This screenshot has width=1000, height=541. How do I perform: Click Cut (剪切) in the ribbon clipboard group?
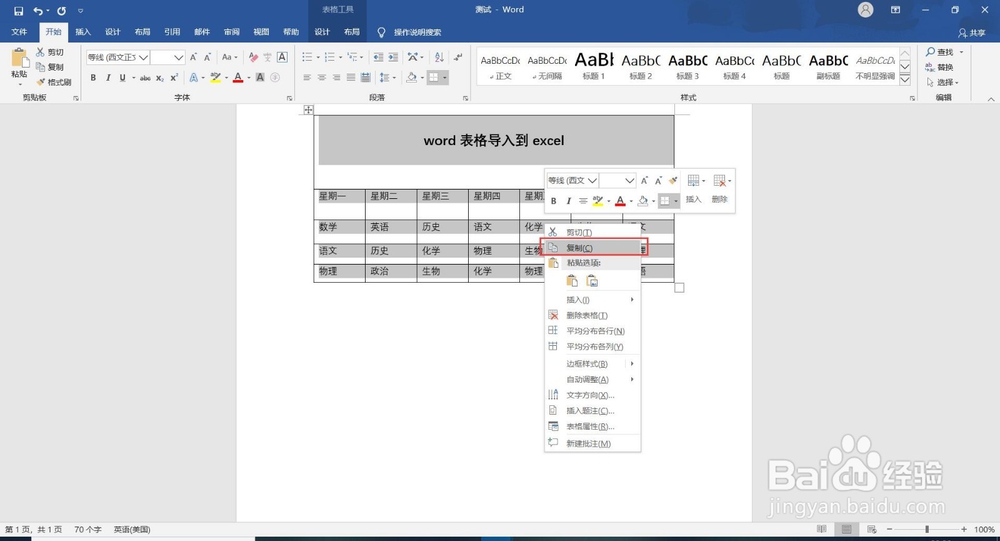point(50,52)
